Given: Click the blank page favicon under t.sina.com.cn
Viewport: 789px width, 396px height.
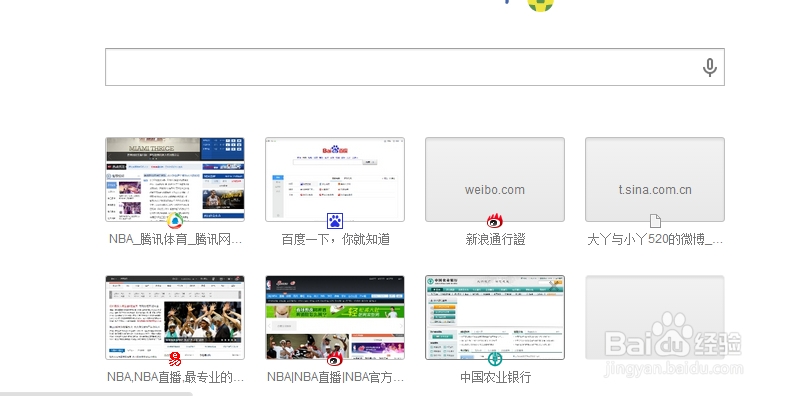Looking at the screenshot, I should click(x=655, y=220).
